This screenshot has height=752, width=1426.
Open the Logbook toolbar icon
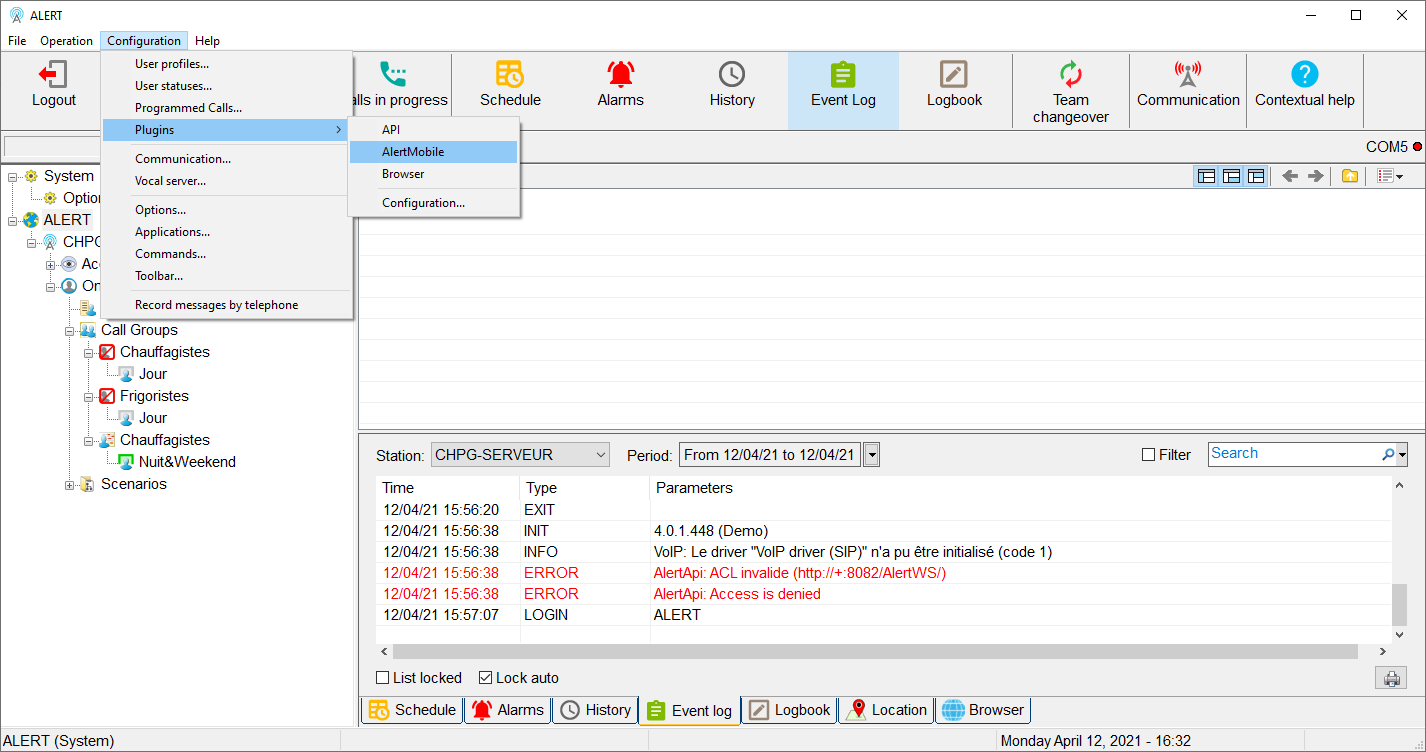click(954, 75)
